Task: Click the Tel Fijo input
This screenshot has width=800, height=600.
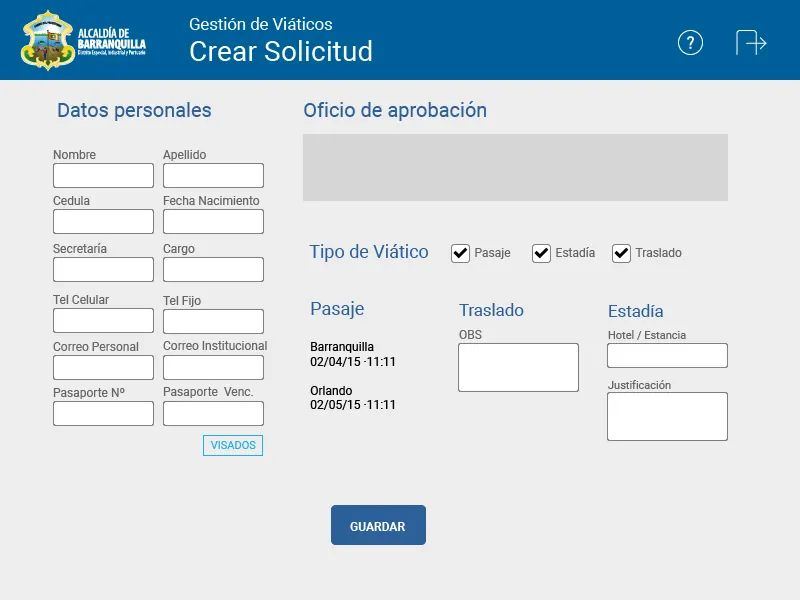Action: [x=213, y=321]
